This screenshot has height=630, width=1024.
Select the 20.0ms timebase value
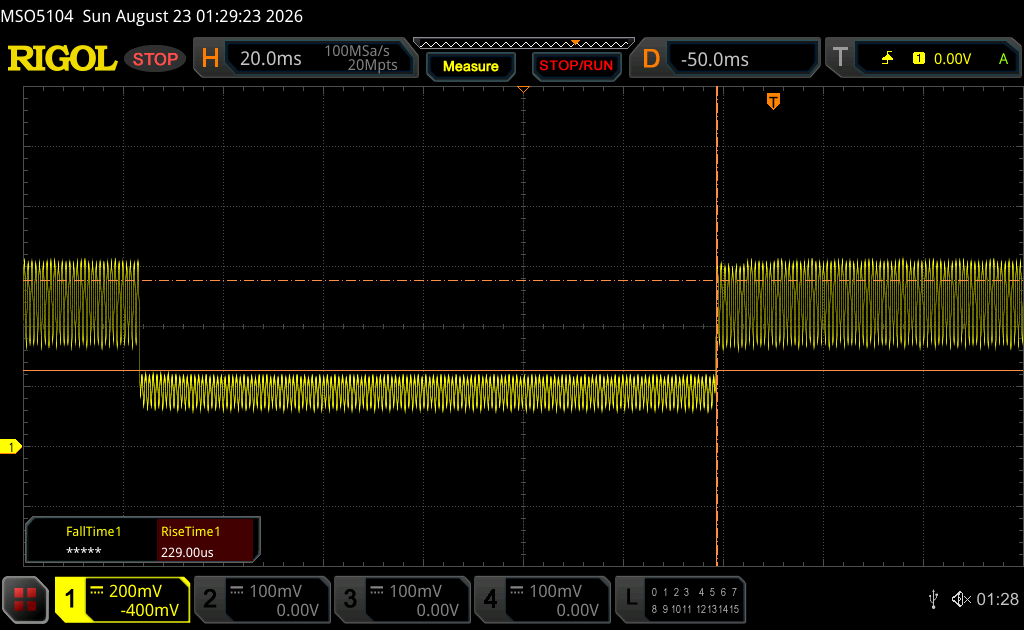click(x=270, y=59)
